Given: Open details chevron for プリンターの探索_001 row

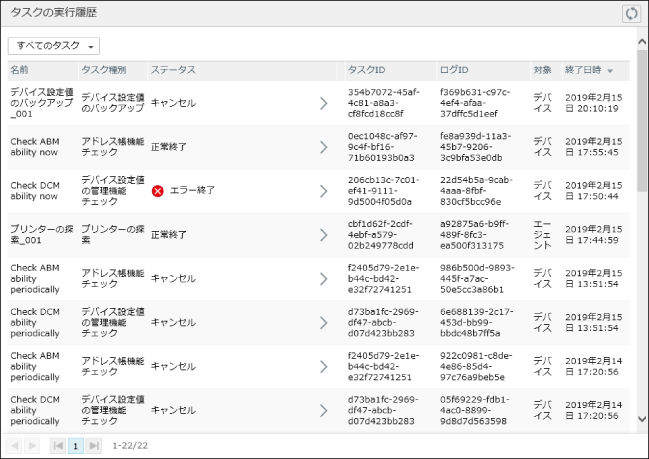Looking at the screenshot, I should point(323,234).
